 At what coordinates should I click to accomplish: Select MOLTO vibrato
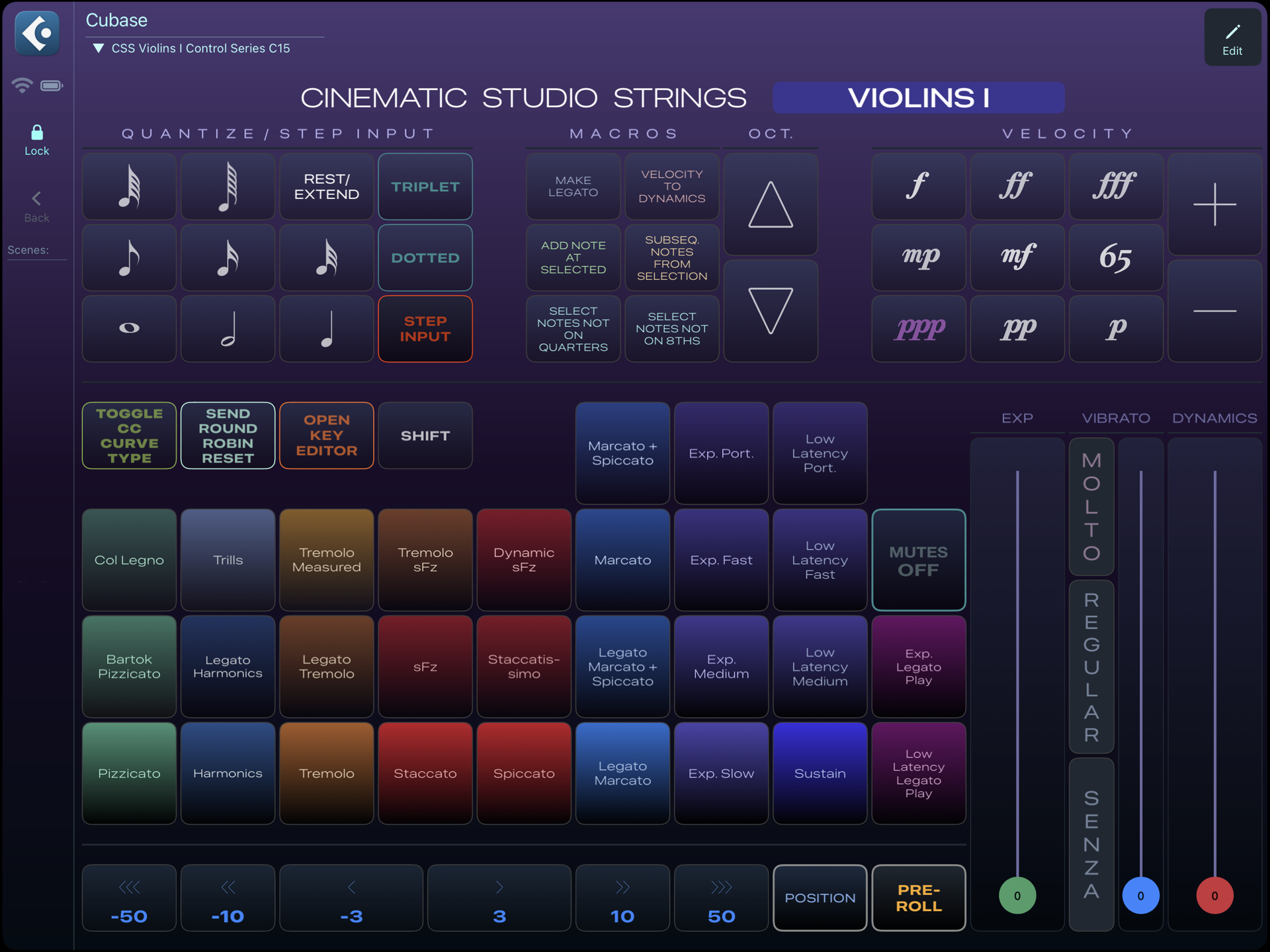click(1091, 506)
